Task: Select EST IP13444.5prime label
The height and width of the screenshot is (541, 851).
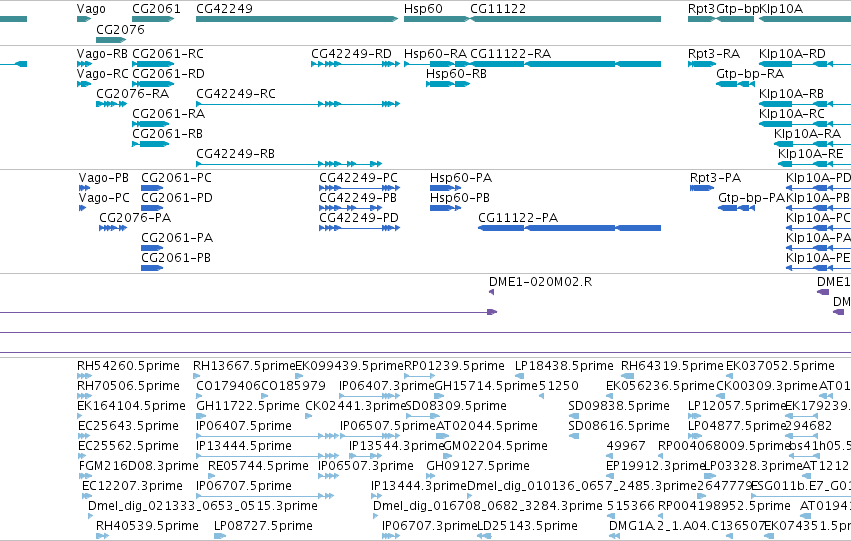Action: [244, 446]
